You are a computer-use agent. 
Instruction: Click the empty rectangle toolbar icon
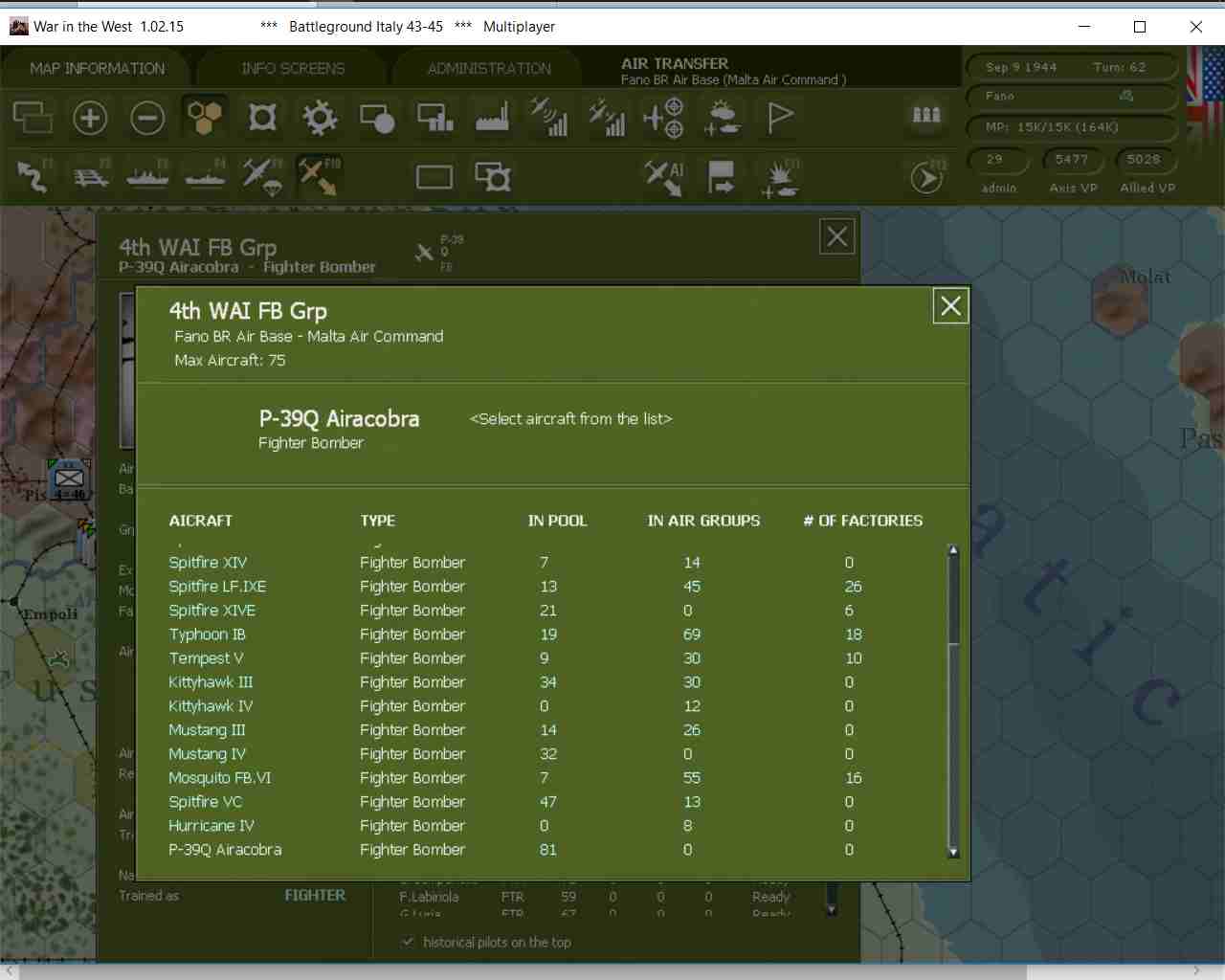[434, 177]
